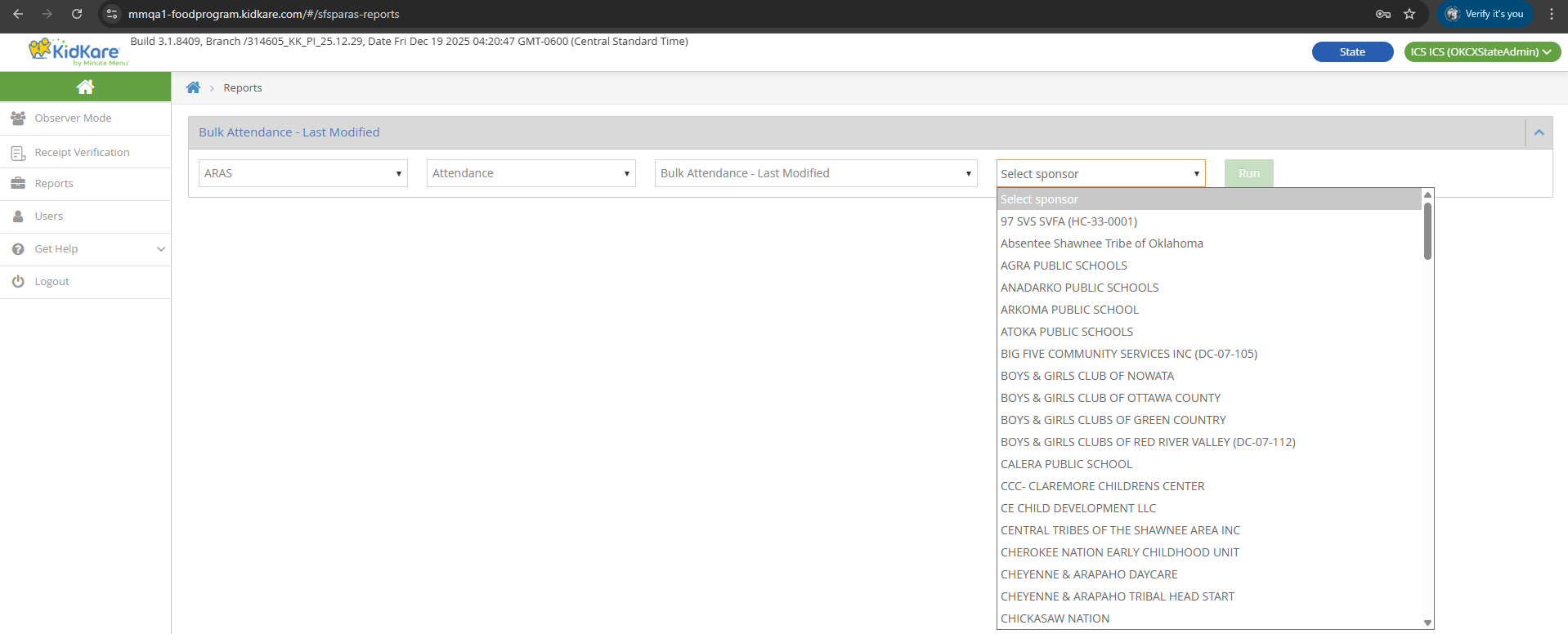Select ANADARKO PUBLIC SCHOOLS
The height and width of the screenshot is (634, 1568).
pos(1209,288)
